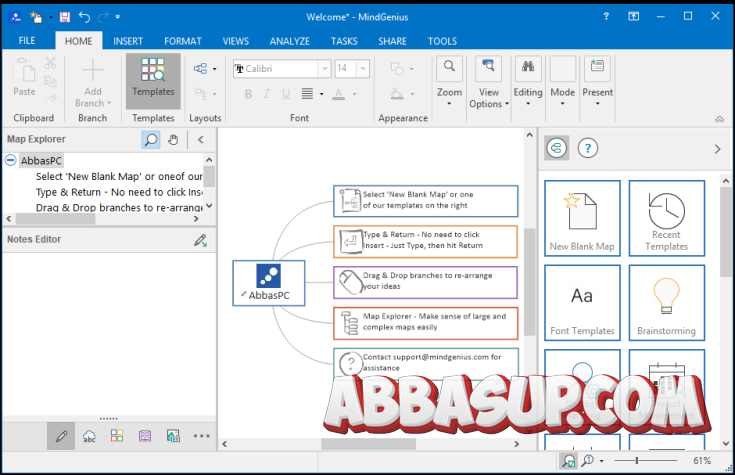Open the quick access toolbar customize dropdown
Viewport: 735px width, 475px height.
tap(118, 17)
